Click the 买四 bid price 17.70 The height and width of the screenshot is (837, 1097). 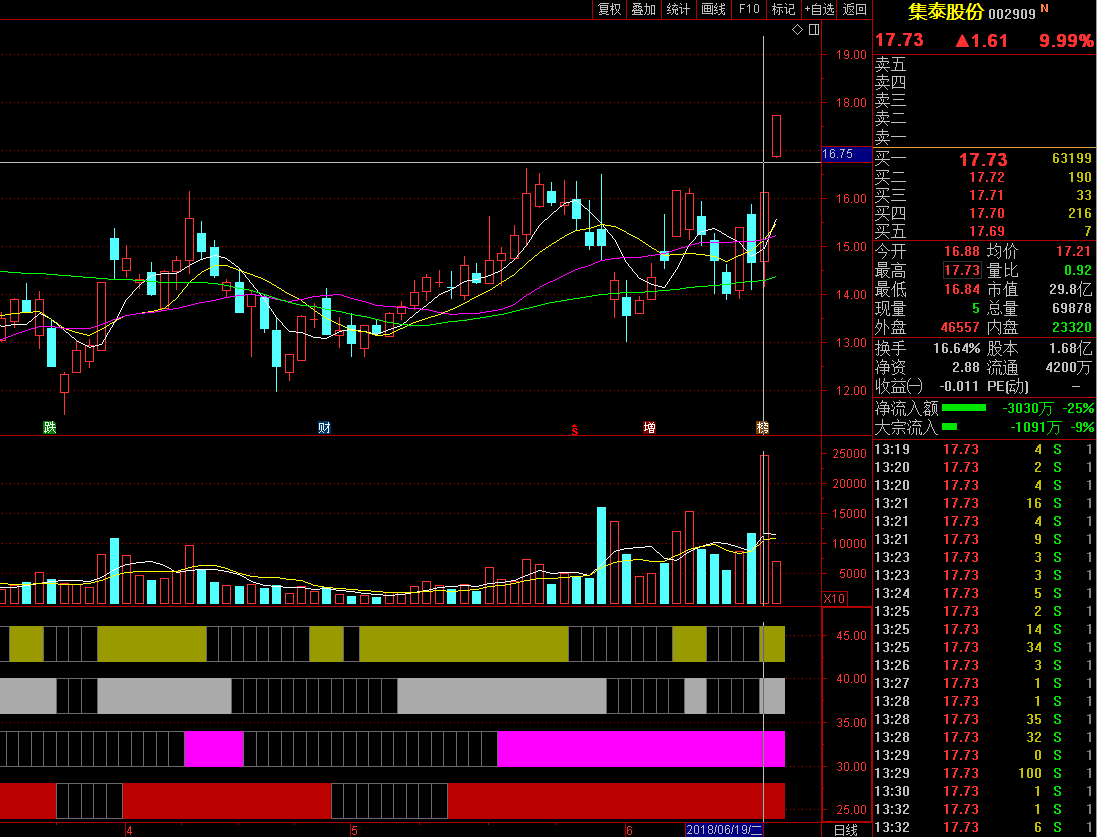(x=986, y=213)
